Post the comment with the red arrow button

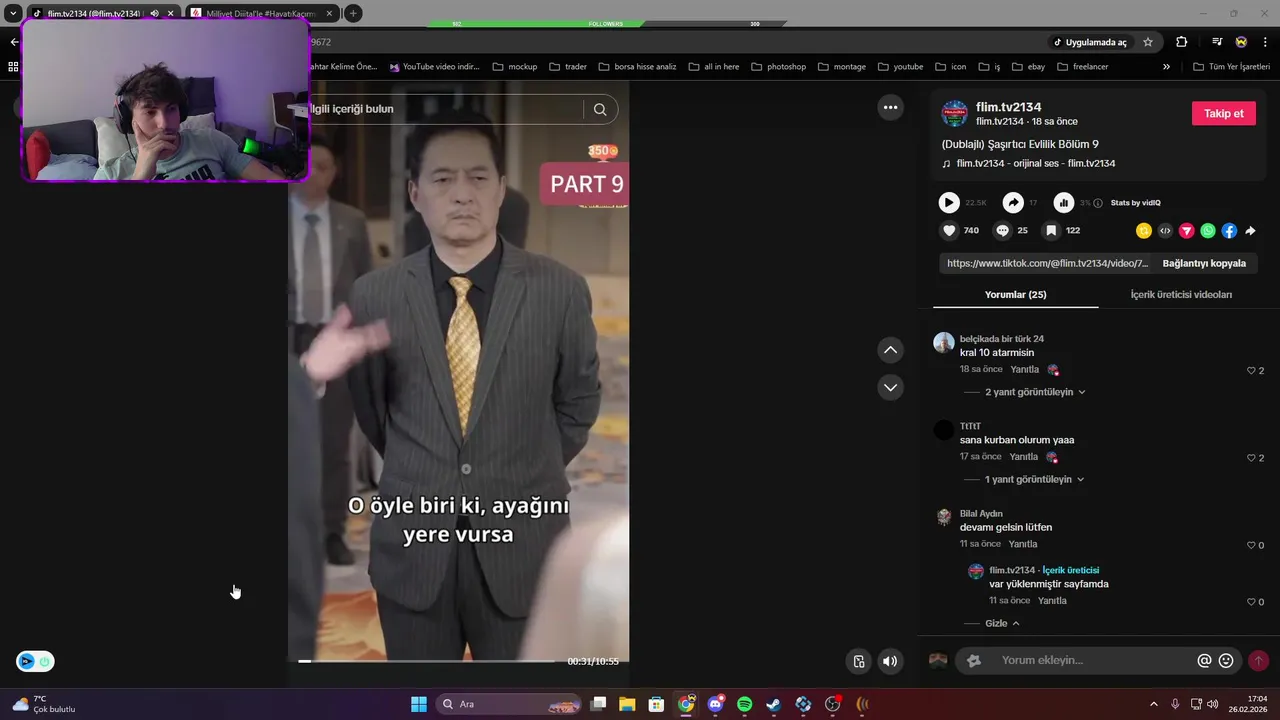1258,661
